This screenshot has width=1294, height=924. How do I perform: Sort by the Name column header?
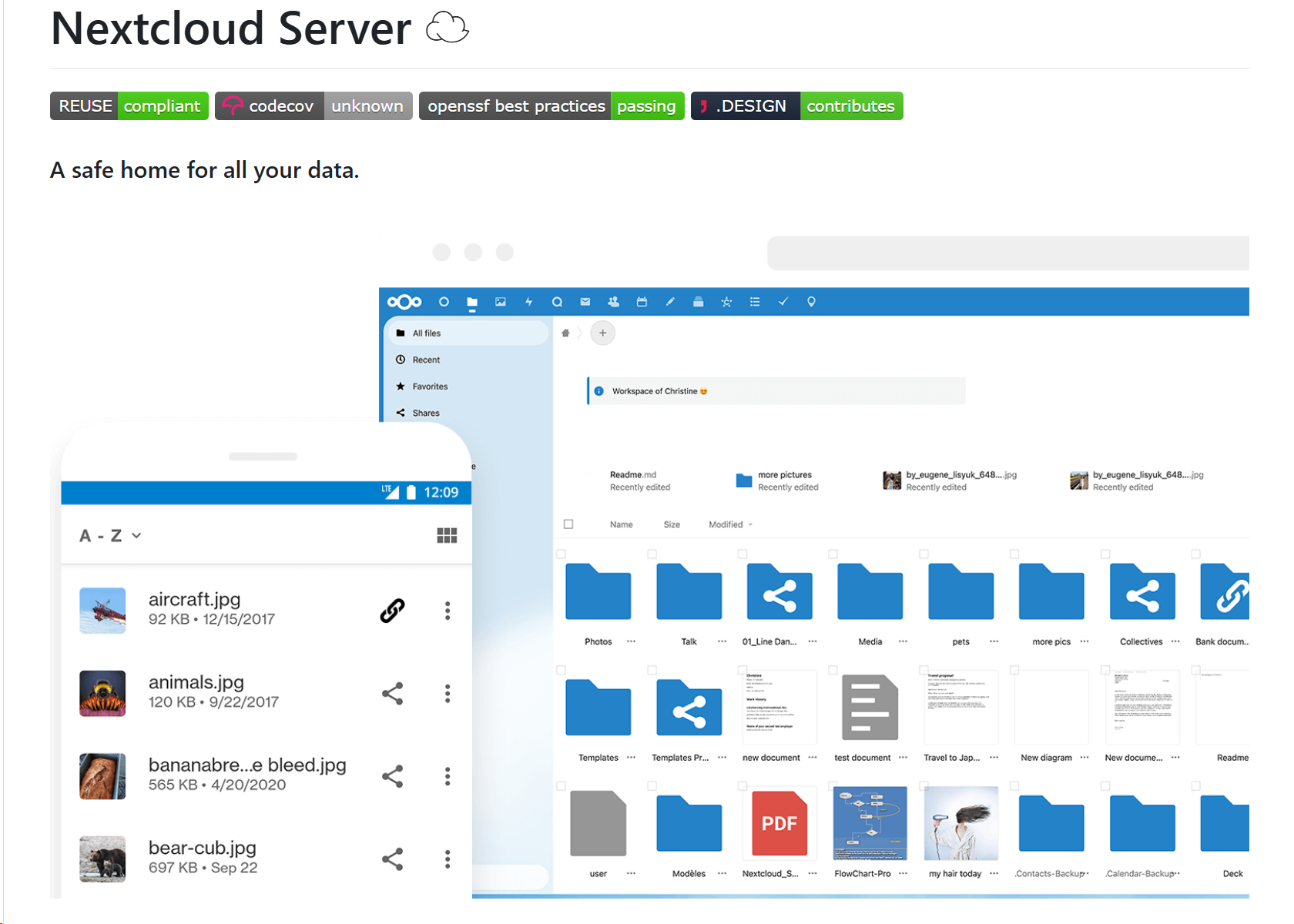(x=622, y=524)
